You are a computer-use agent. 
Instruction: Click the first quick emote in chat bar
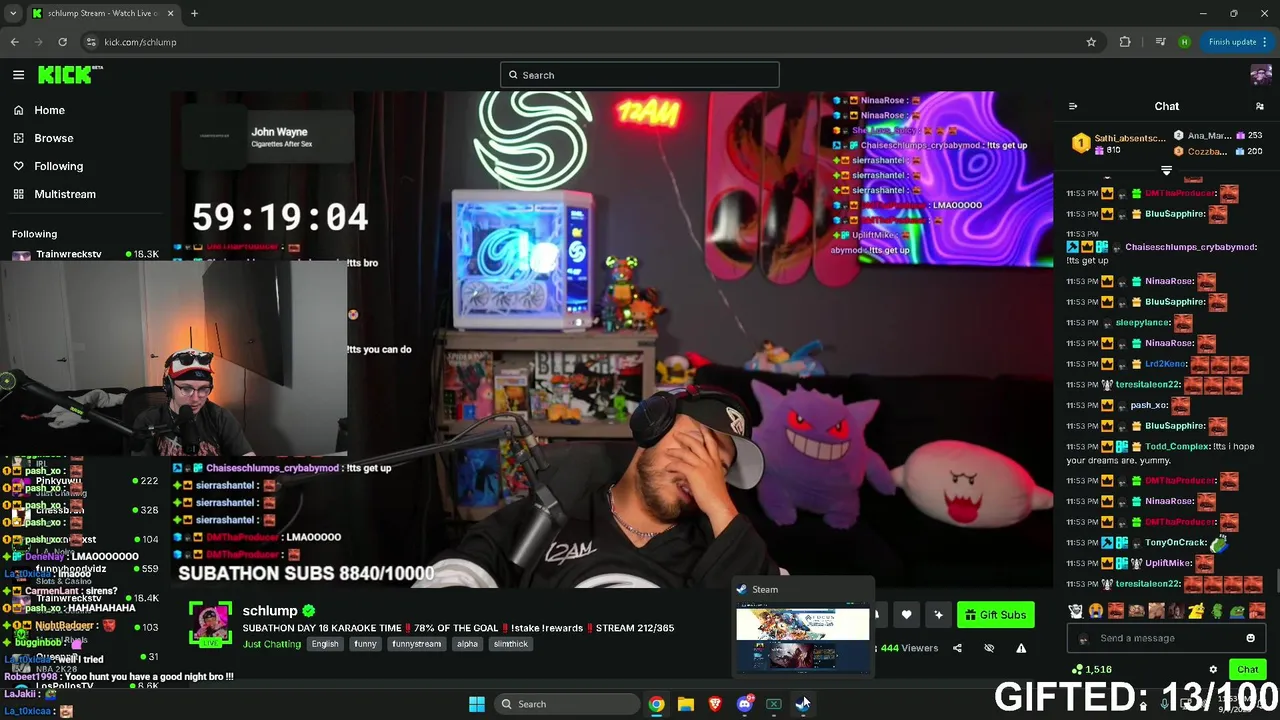[x=1075, y=611]
